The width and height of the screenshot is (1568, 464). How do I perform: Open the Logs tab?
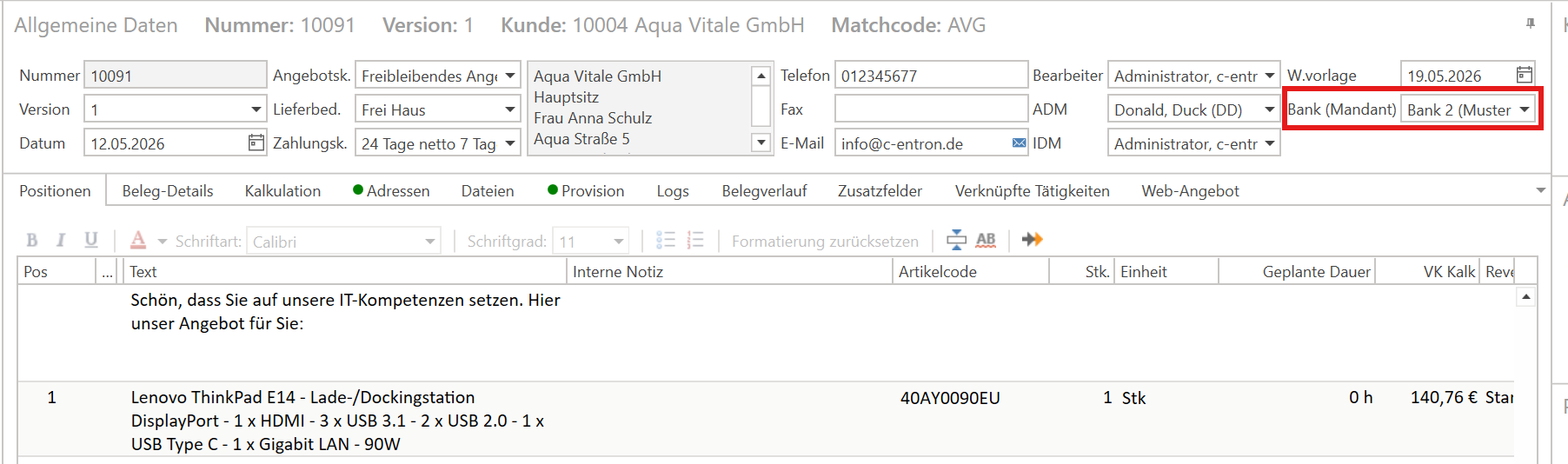pos(673,191)
